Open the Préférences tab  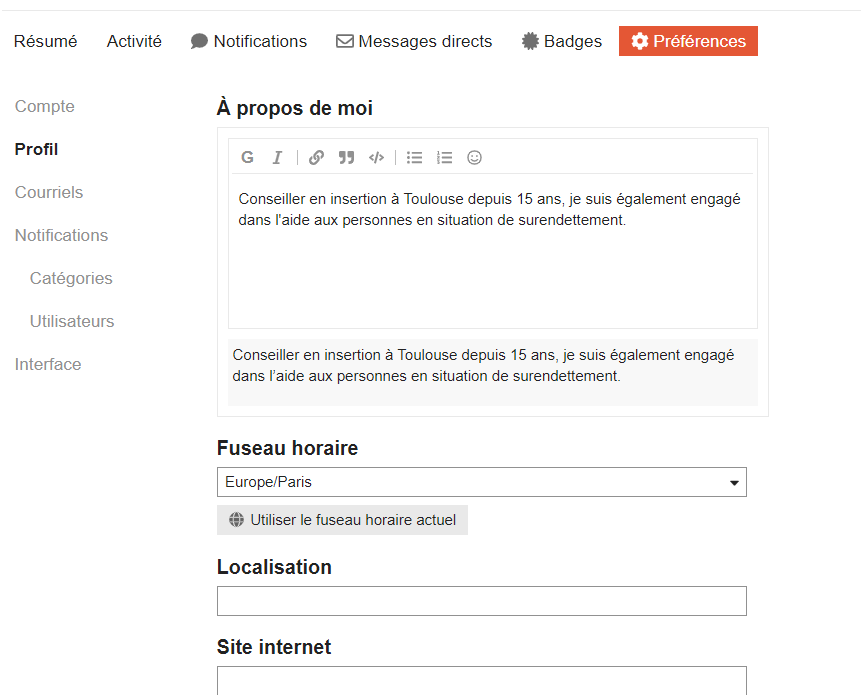click(688, 41)
